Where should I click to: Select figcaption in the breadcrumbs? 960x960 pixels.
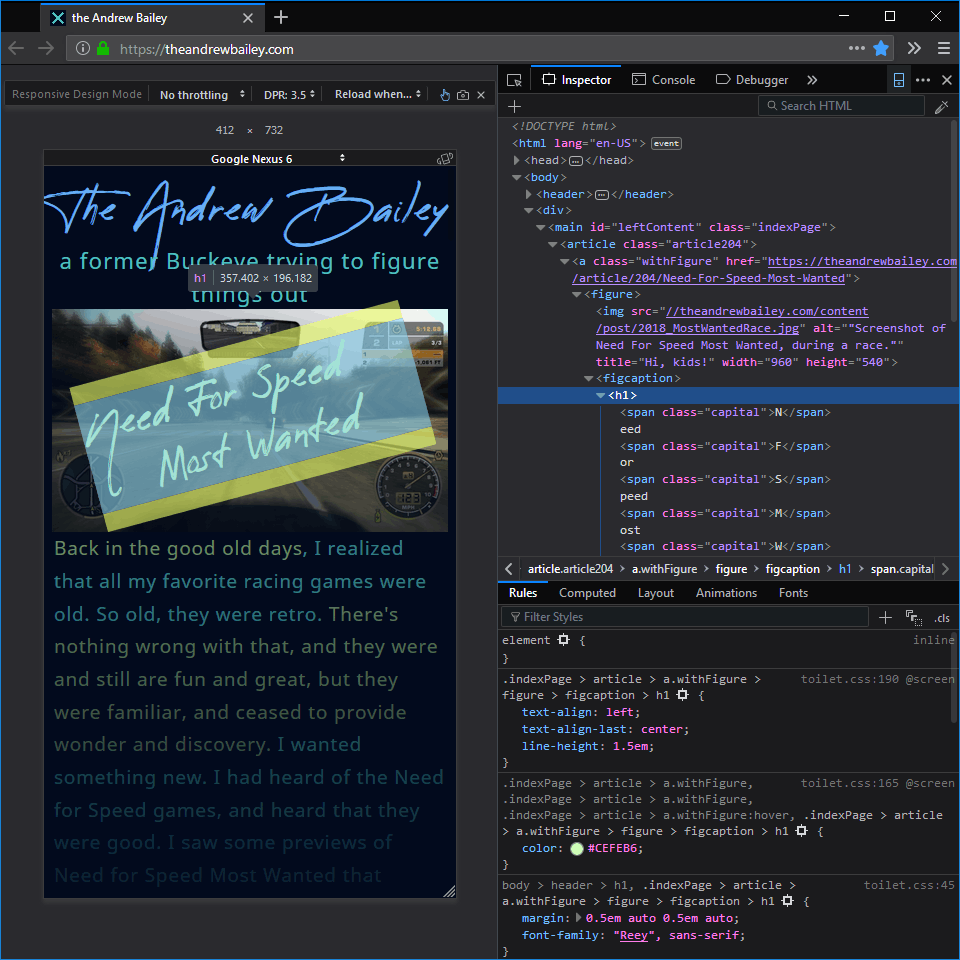[792, 569]
